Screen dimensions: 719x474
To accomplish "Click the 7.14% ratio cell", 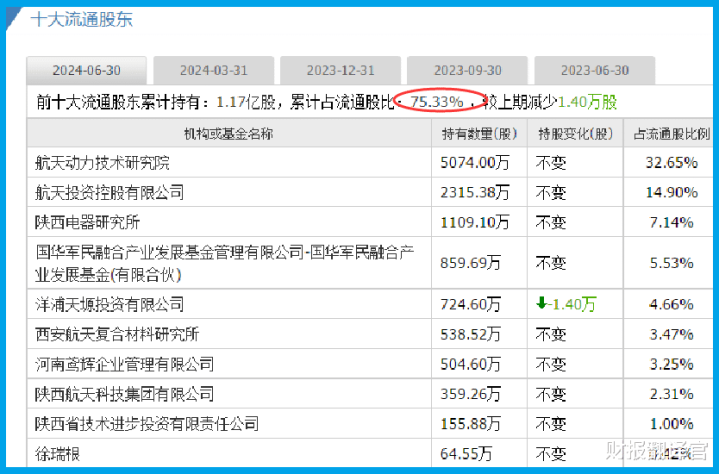I will coord(671,222).
